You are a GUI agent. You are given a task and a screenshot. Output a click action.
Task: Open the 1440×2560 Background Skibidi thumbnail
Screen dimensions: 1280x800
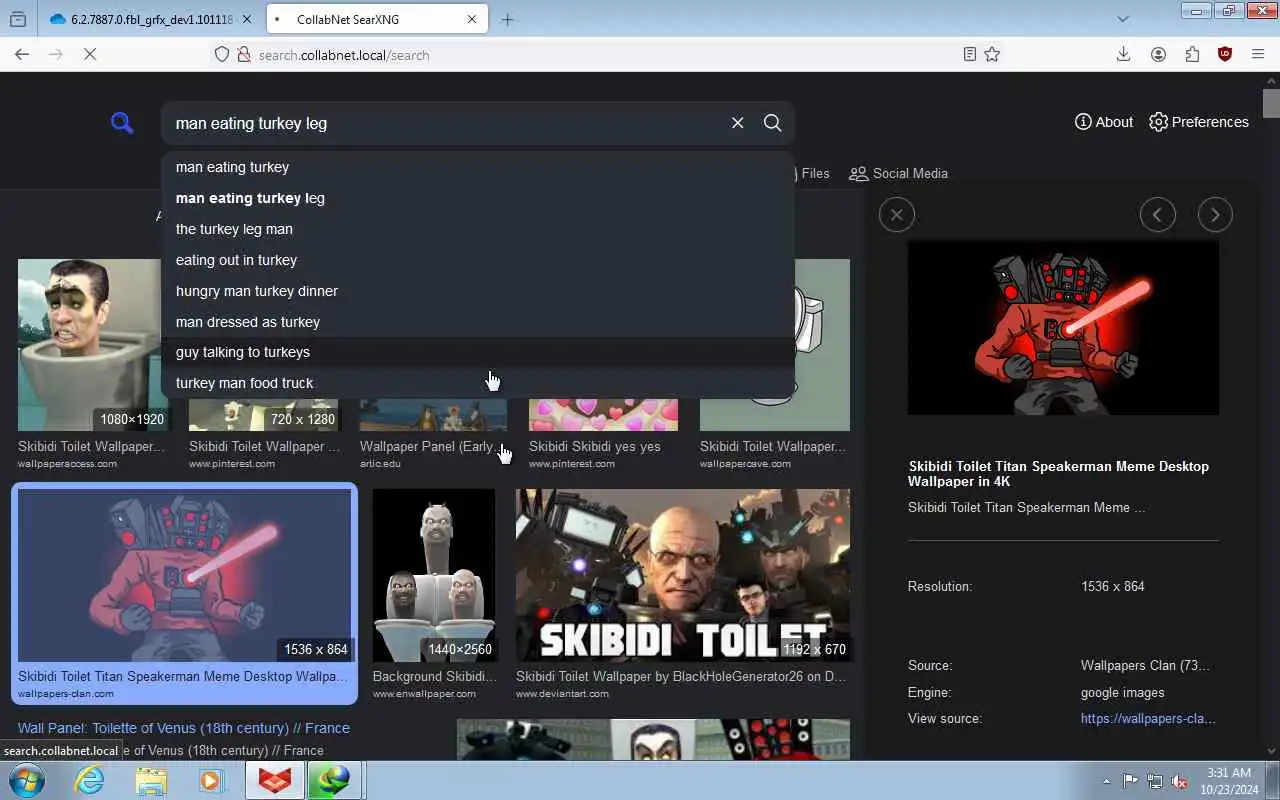point(434,575)
